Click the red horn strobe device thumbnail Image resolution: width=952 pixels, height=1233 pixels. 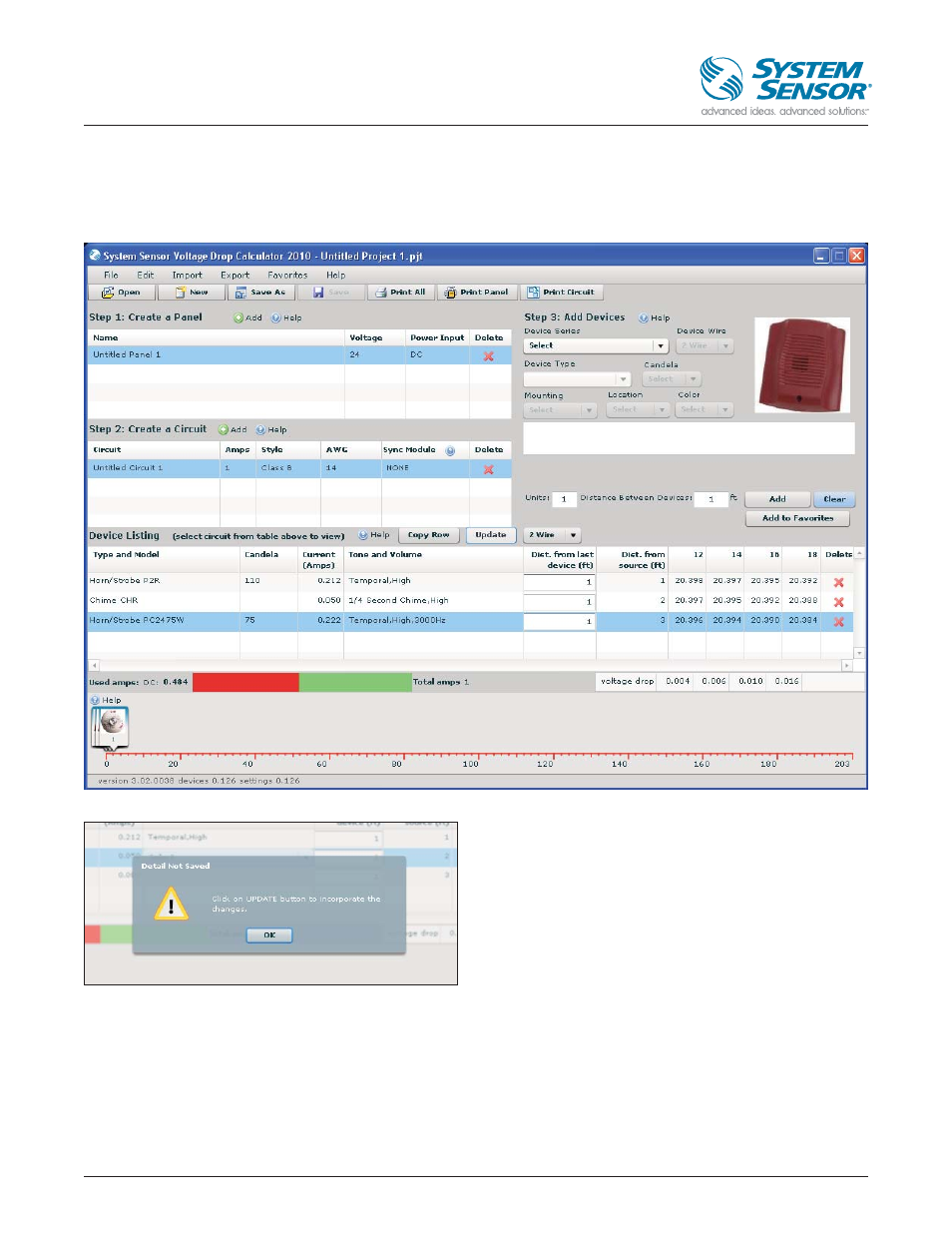[802, 364]
